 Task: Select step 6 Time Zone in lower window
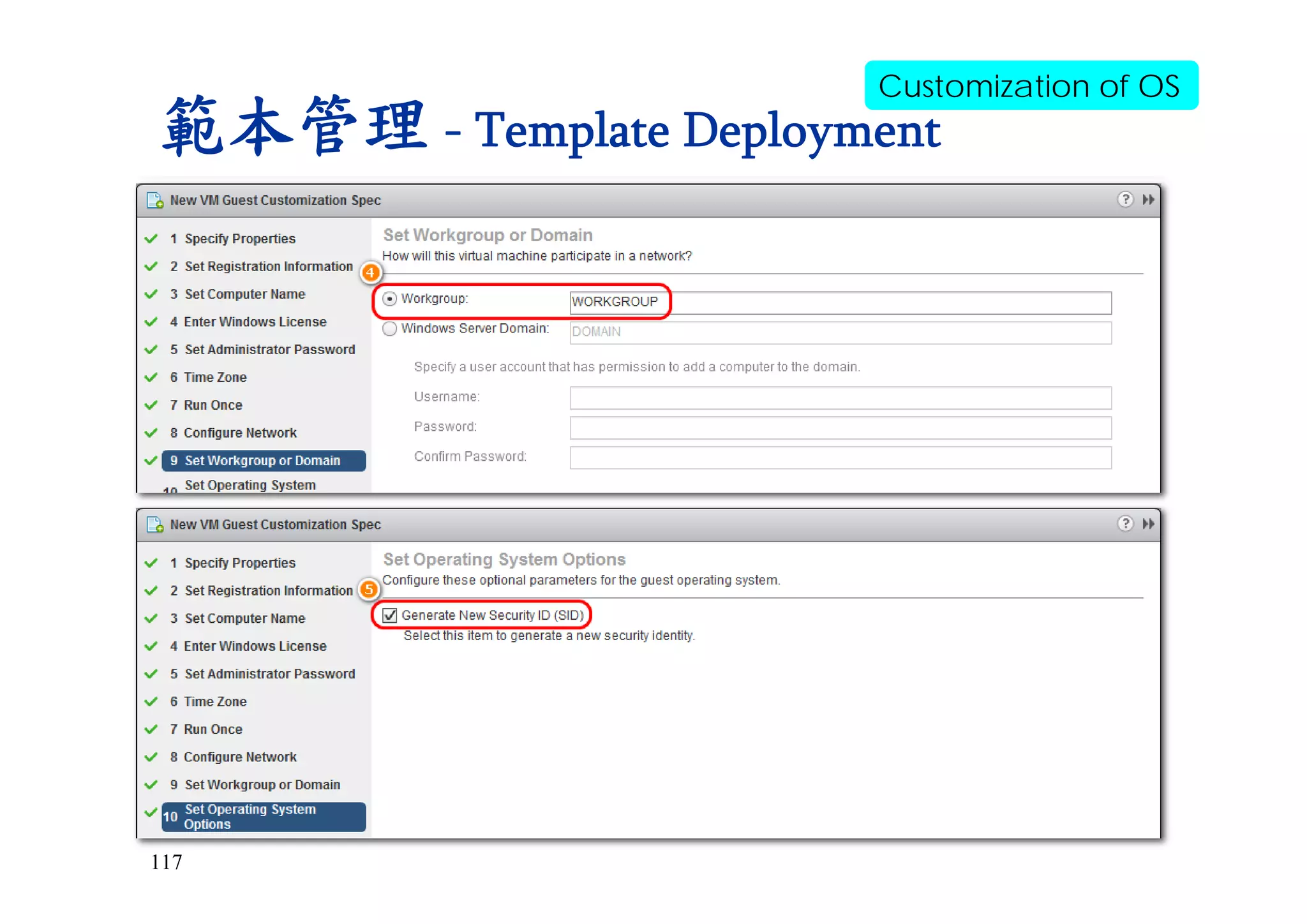point(208,701)
